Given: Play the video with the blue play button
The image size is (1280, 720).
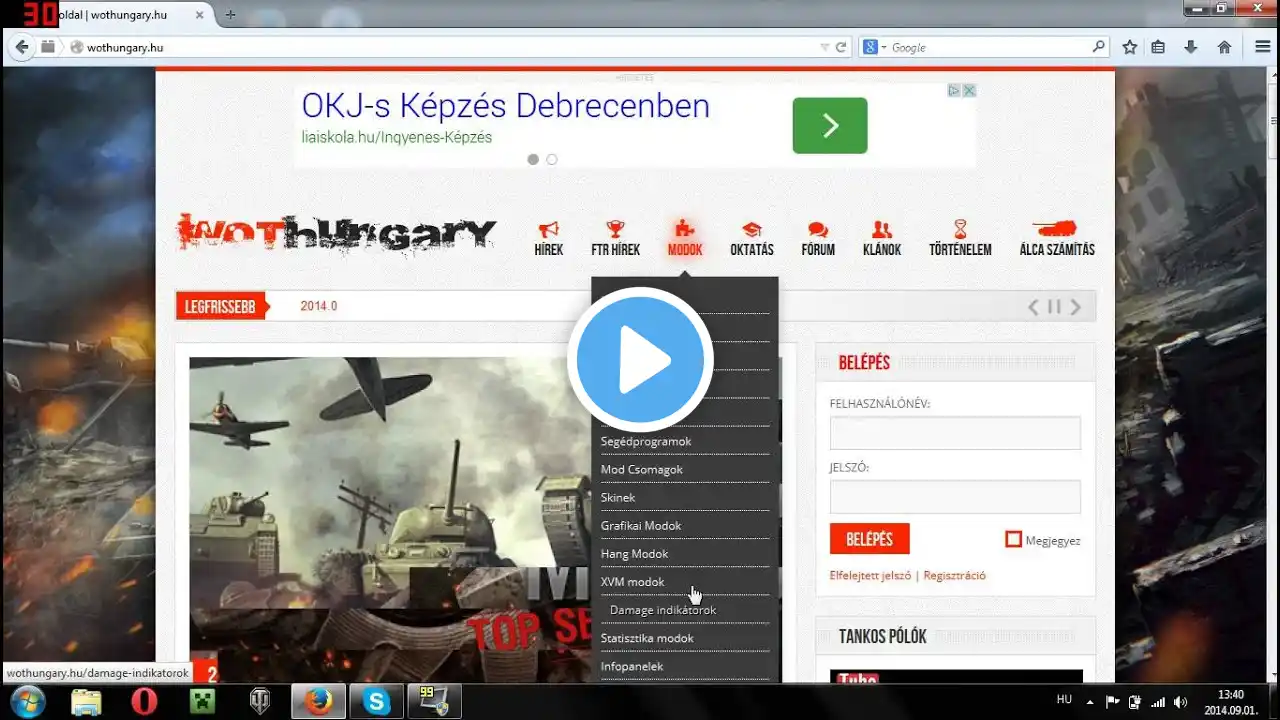Looking at the screenshot, I should point(640,360).
